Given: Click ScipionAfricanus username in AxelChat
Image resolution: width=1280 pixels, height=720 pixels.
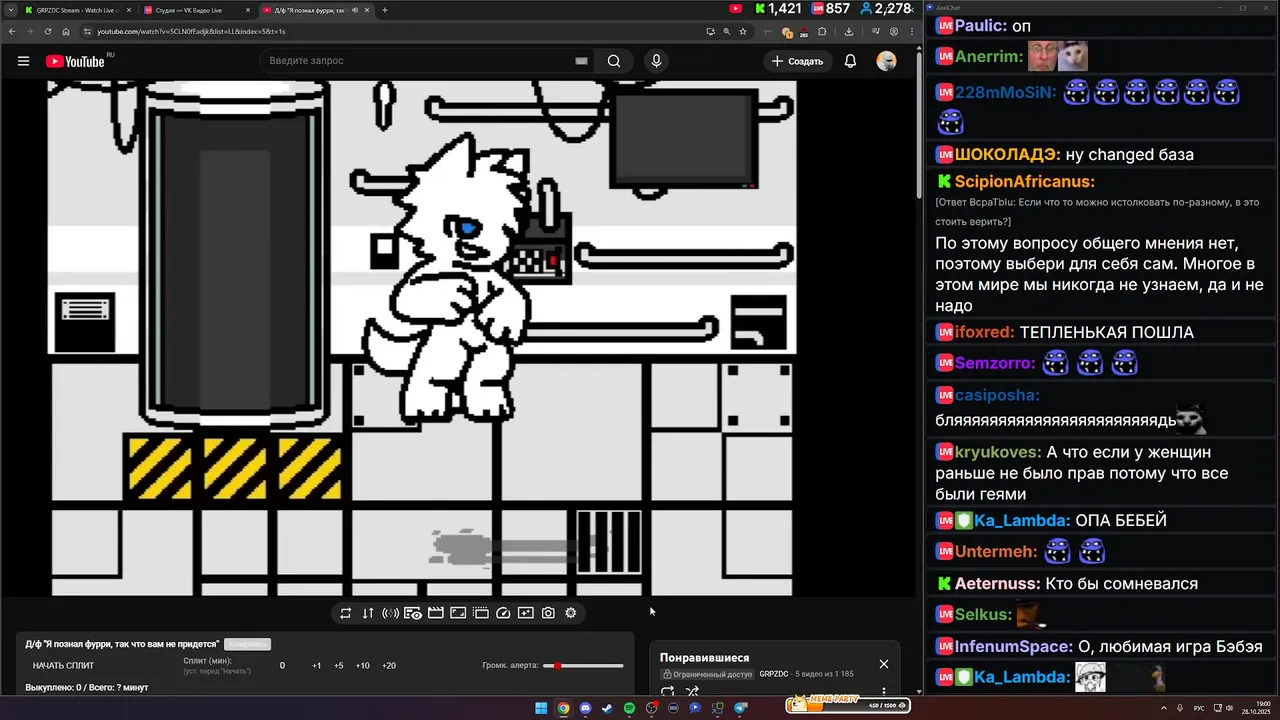Looking at the screenshot, I should (1025, 182).
